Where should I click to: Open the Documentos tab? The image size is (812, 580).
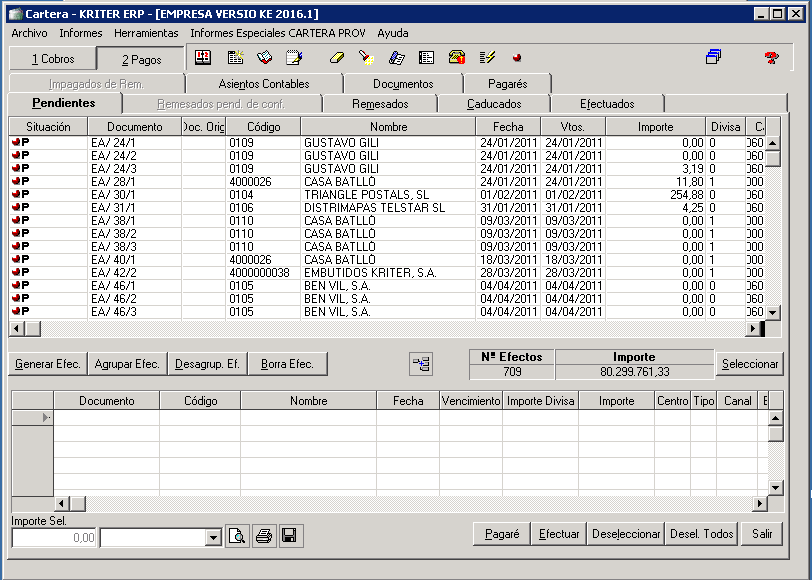pos(403,84)
